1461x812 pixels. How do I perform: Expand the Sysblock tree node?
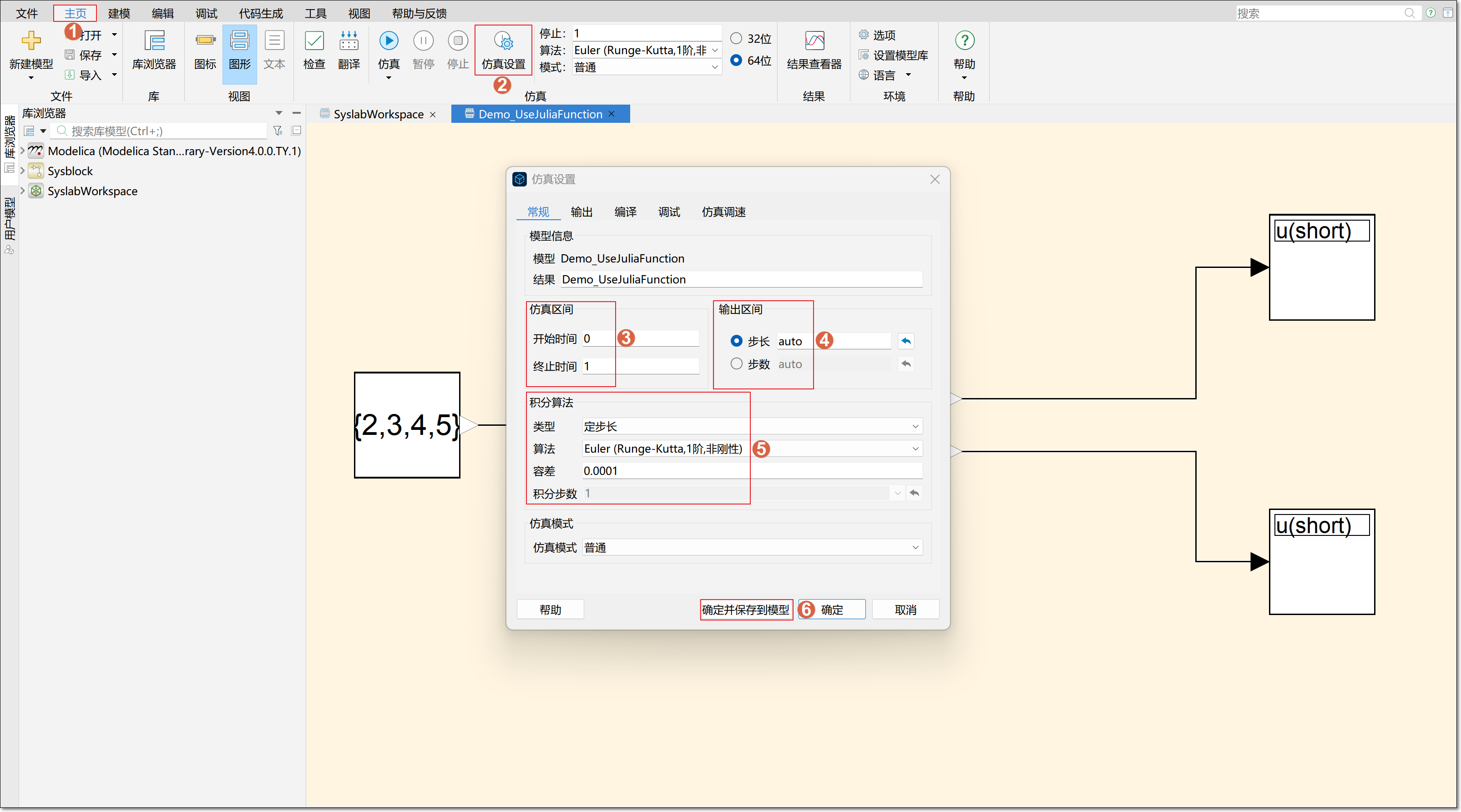coord(23,171)
